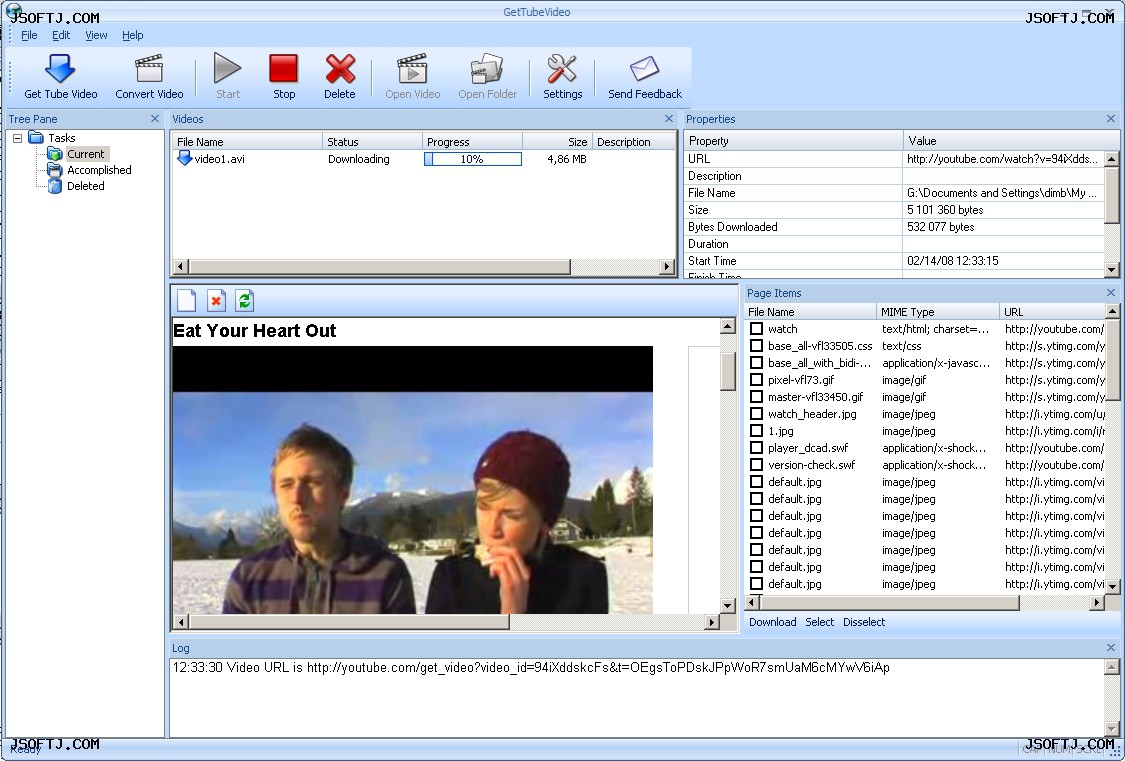This screenshot has height=761, width=1125.
Task: Click the new blank page icon in browser pane
Action: 187,301
